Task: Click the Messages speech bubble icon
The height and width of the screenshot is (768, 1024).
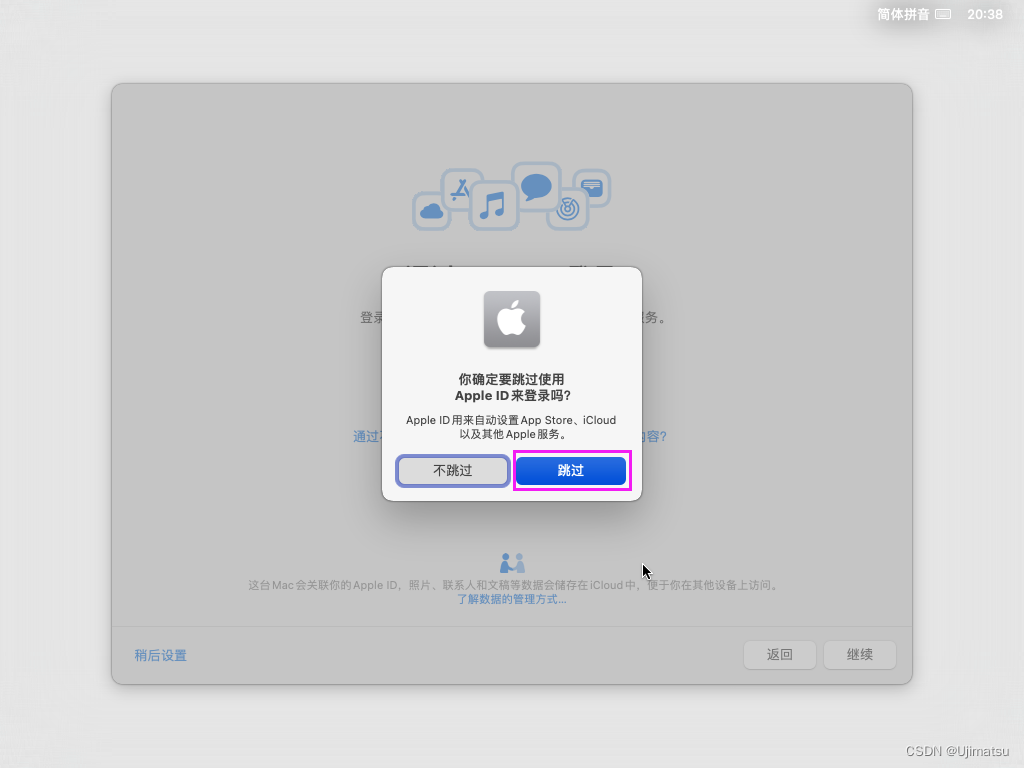Action: click(536, 187)
